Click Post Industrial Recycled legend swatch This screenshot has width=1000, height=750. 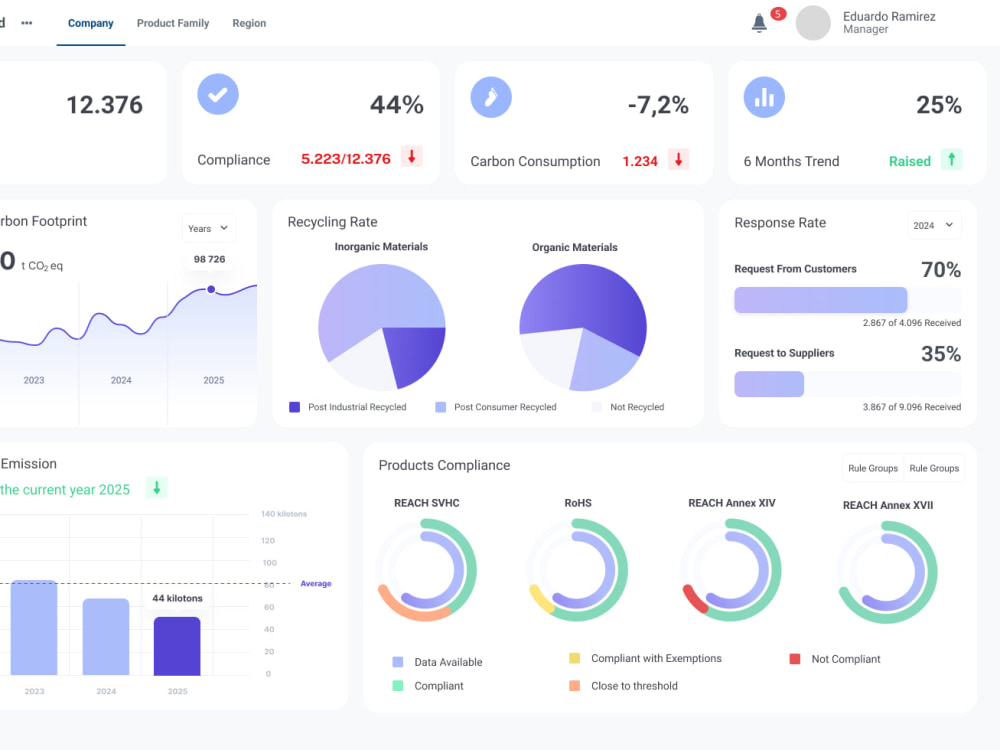click(295, 407)
